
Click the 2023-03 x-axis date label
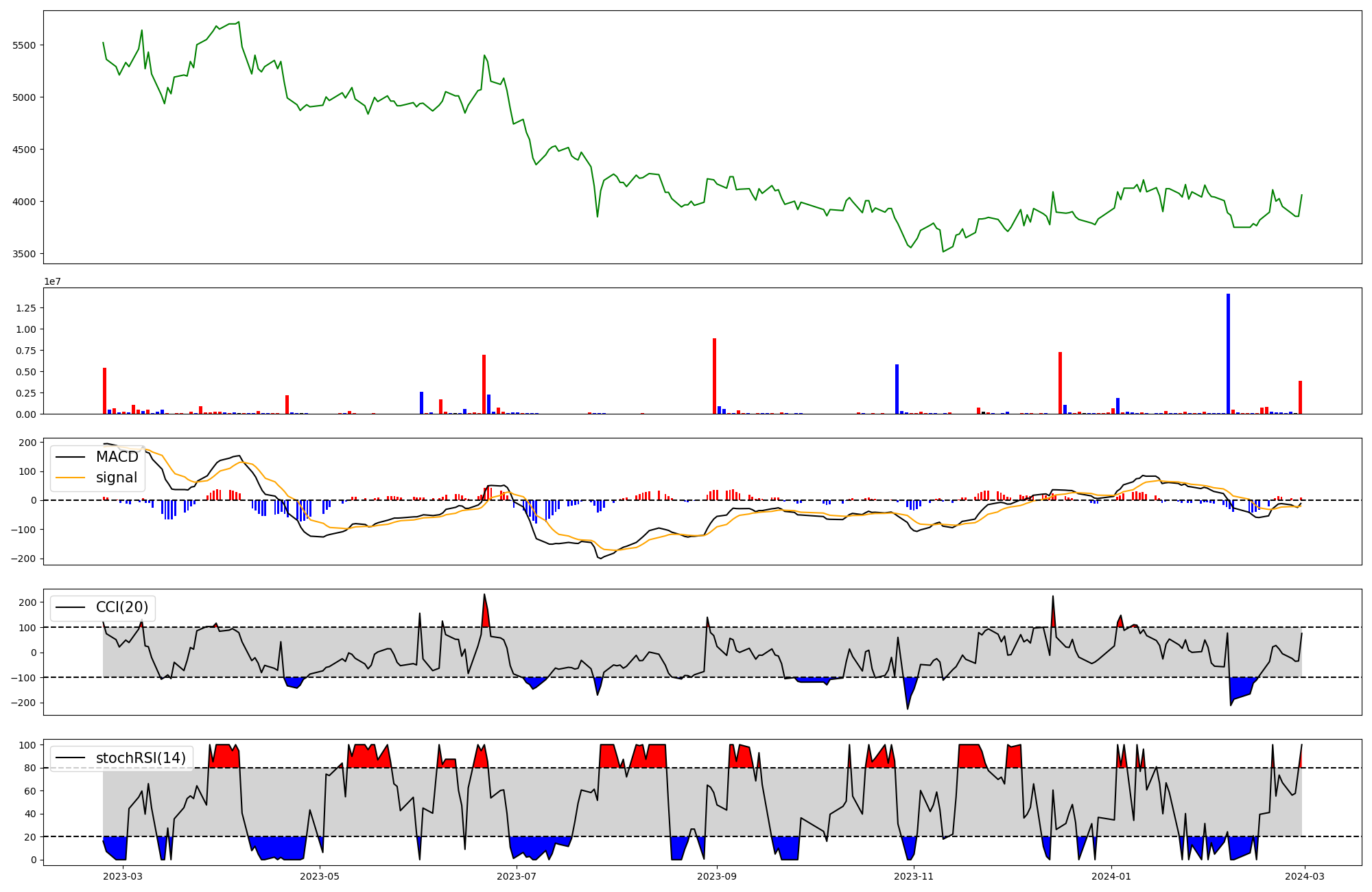coord(123,876)
